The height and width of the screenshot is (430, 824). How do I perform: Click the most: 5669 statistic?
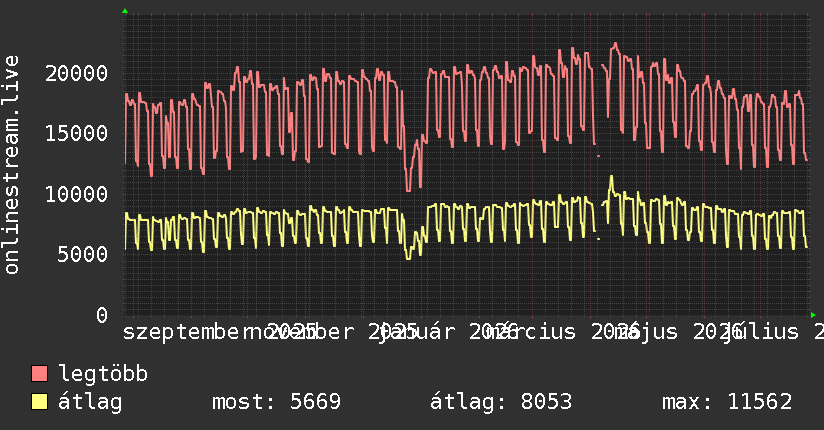276,402
